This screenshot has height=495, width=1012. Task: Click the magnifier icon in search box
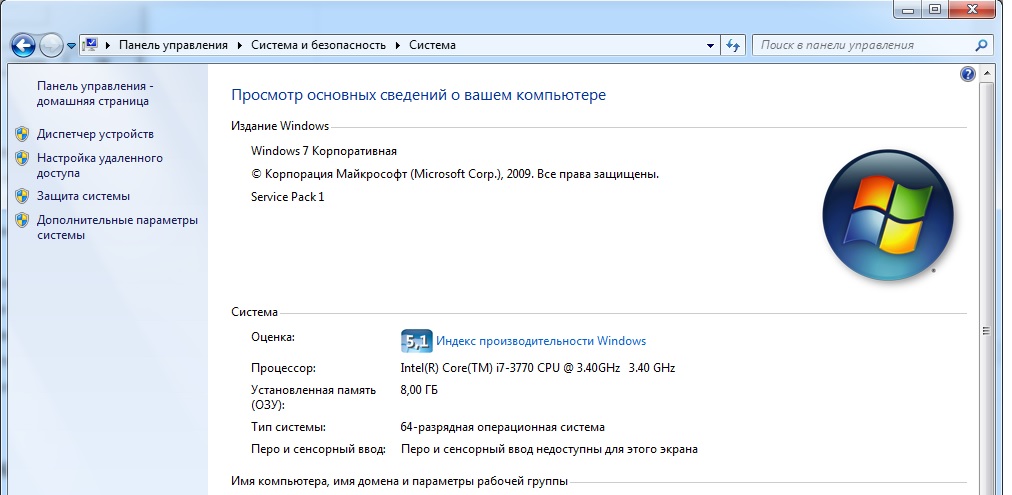981,45
